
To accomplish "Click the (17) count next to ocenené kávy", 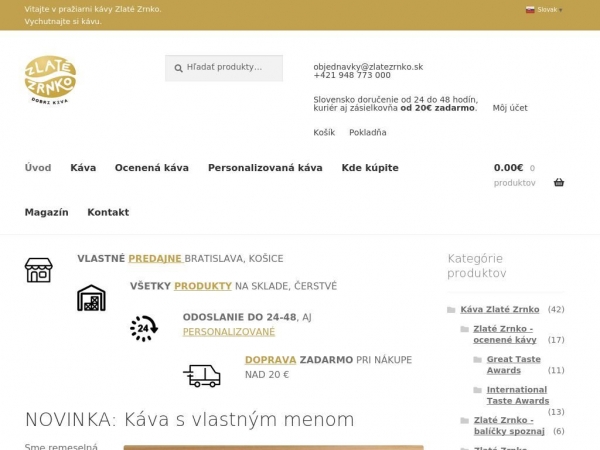I will (x=556, y=340).
